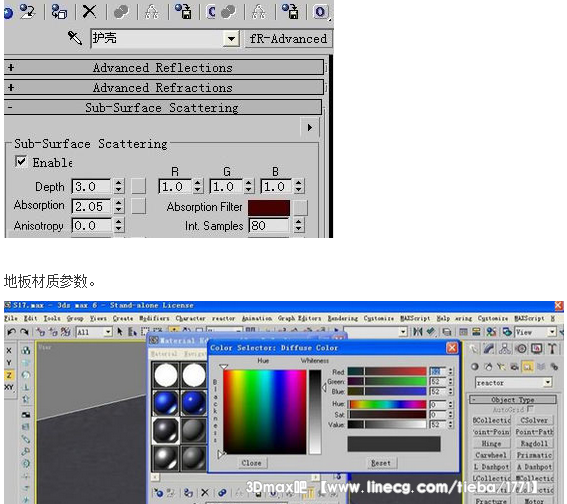Open the material name dropdown 护壳

tap(231, 38)
